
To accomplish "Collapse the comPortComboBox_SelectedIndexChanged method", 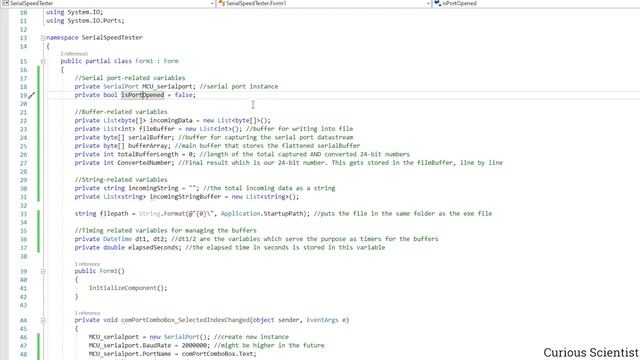I will (x=43, y=320).
